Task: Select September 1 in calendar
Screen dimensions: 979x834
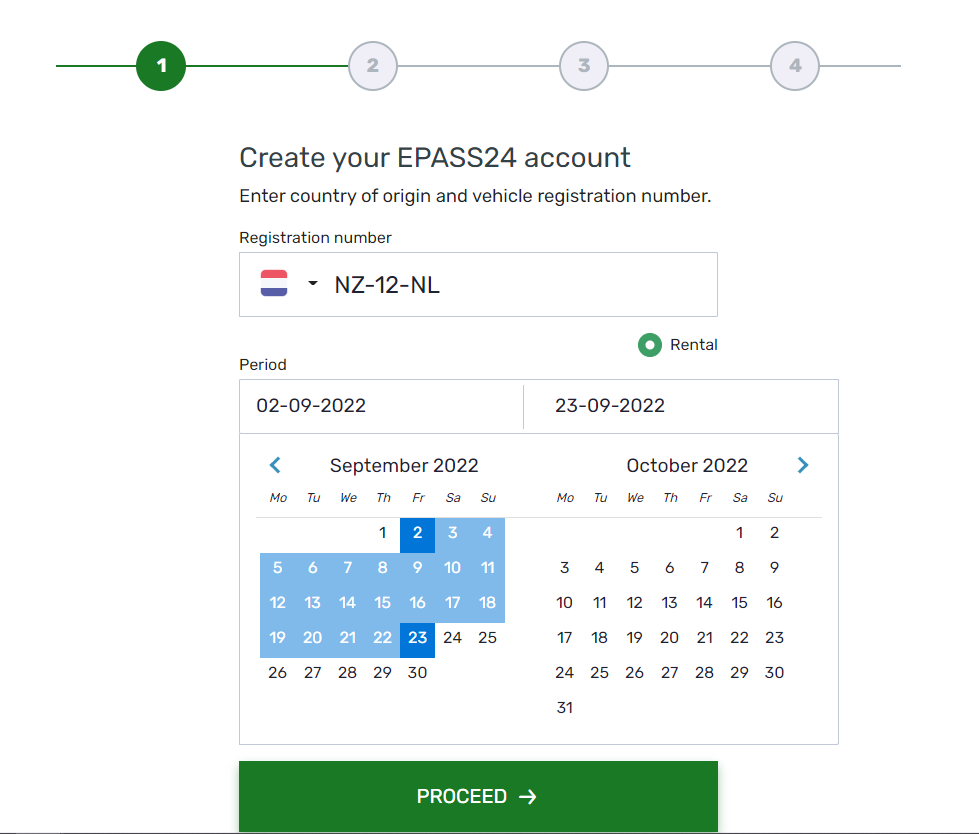Action: [383, 533]
